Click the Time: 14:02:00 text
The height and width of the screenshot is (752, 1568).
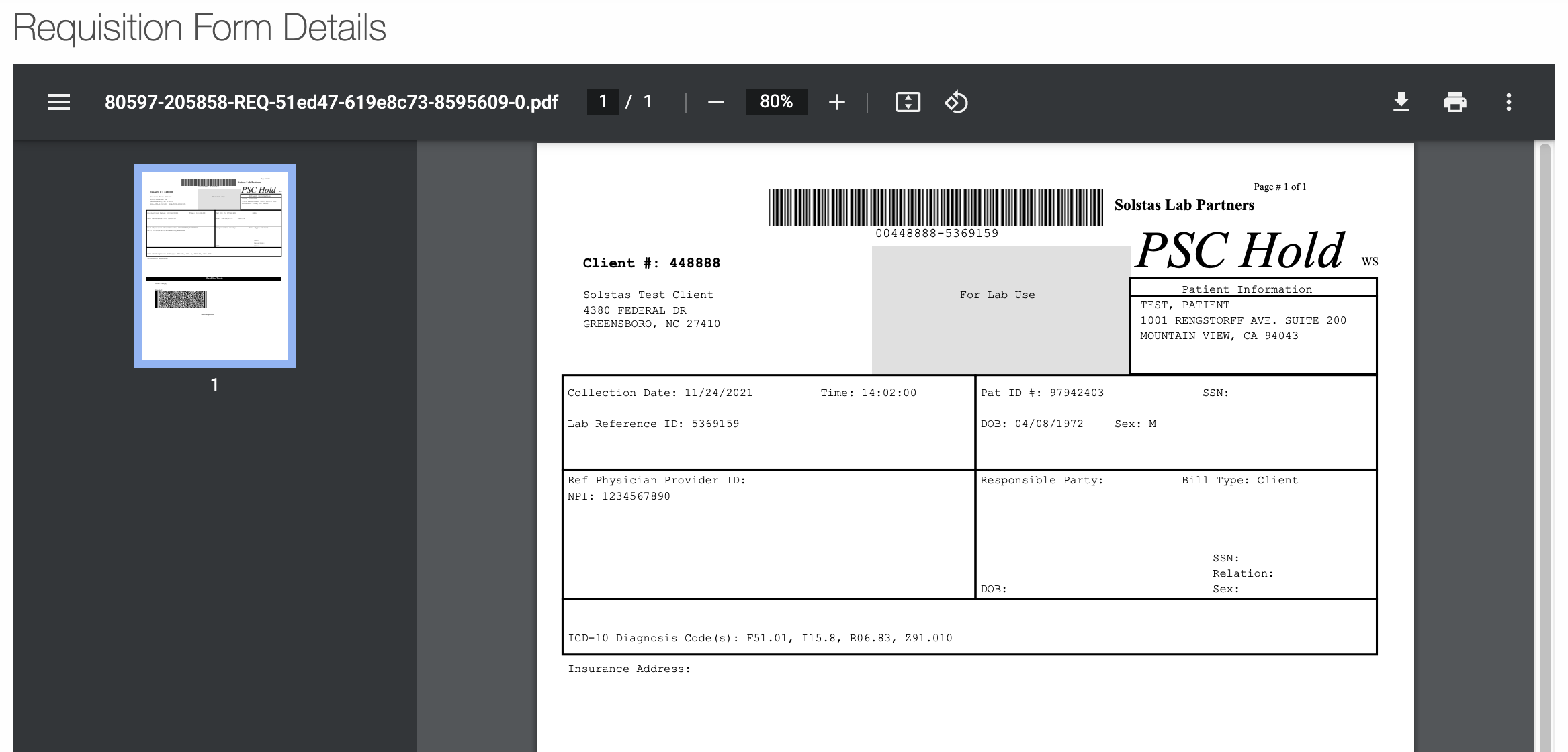coord(868,393)
